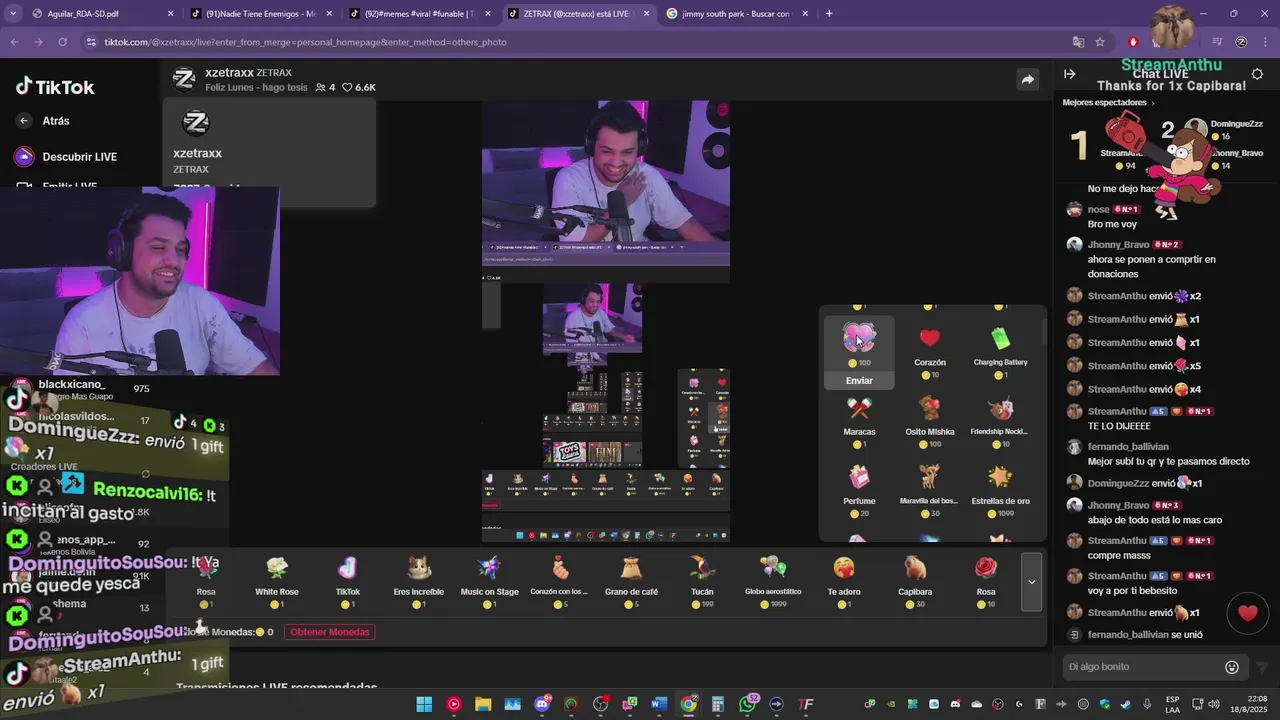Open File Explorer from taskbar
This screenshot has width=1280, height=720.
click(x=483, y=704)
